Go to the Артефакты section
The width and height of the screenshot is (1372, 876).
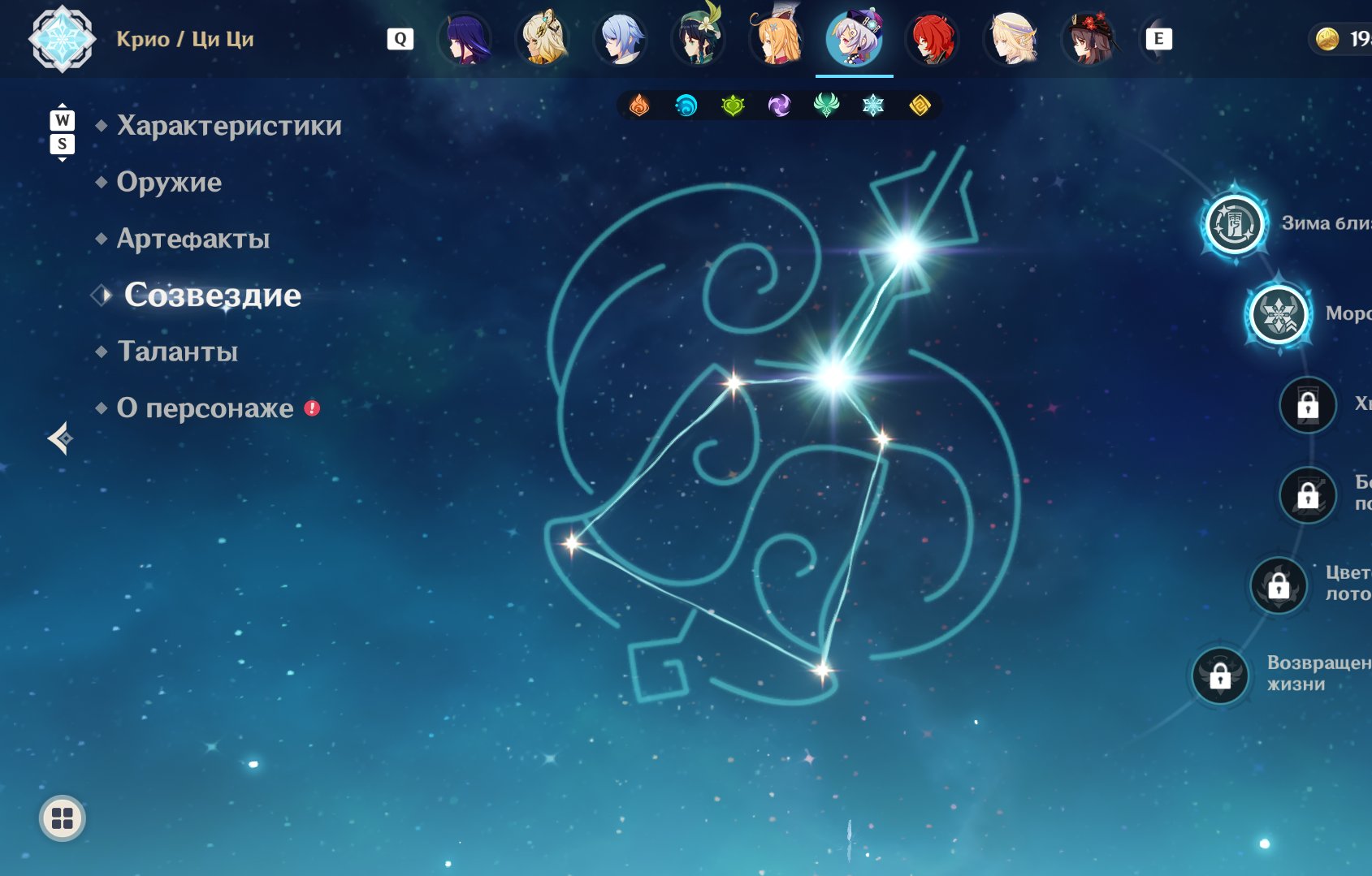pyautogui.click(x=193, y=239)
